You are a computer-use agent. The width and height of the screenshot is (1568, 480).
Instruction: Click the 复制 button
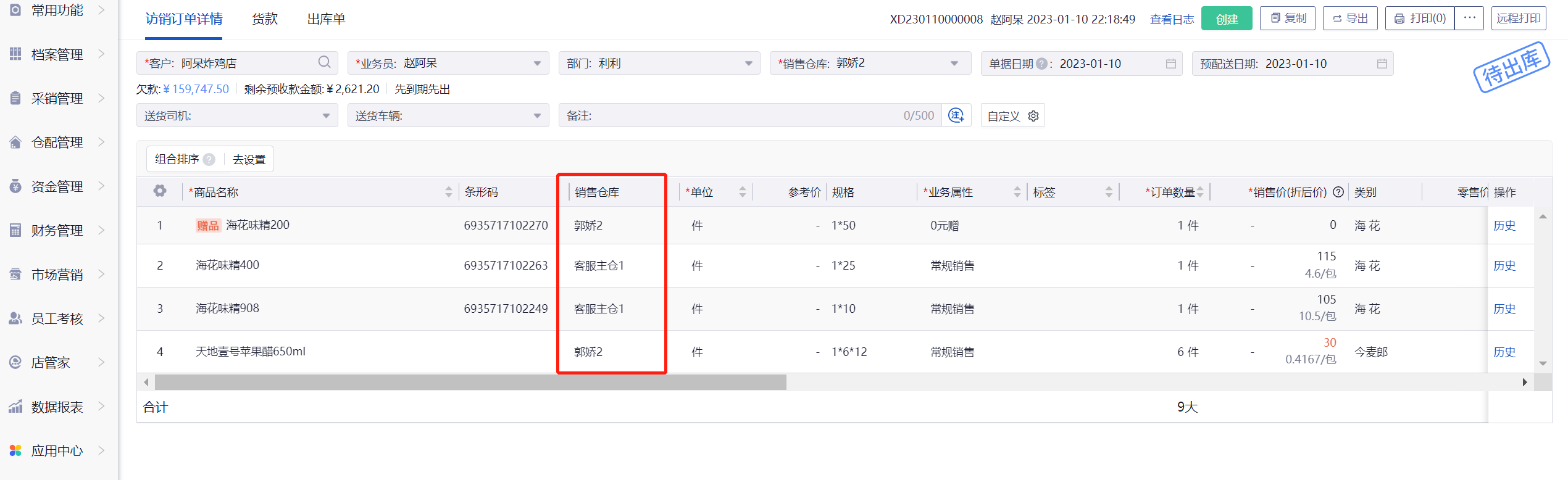pyautogui.click(x=1288, y=18)
